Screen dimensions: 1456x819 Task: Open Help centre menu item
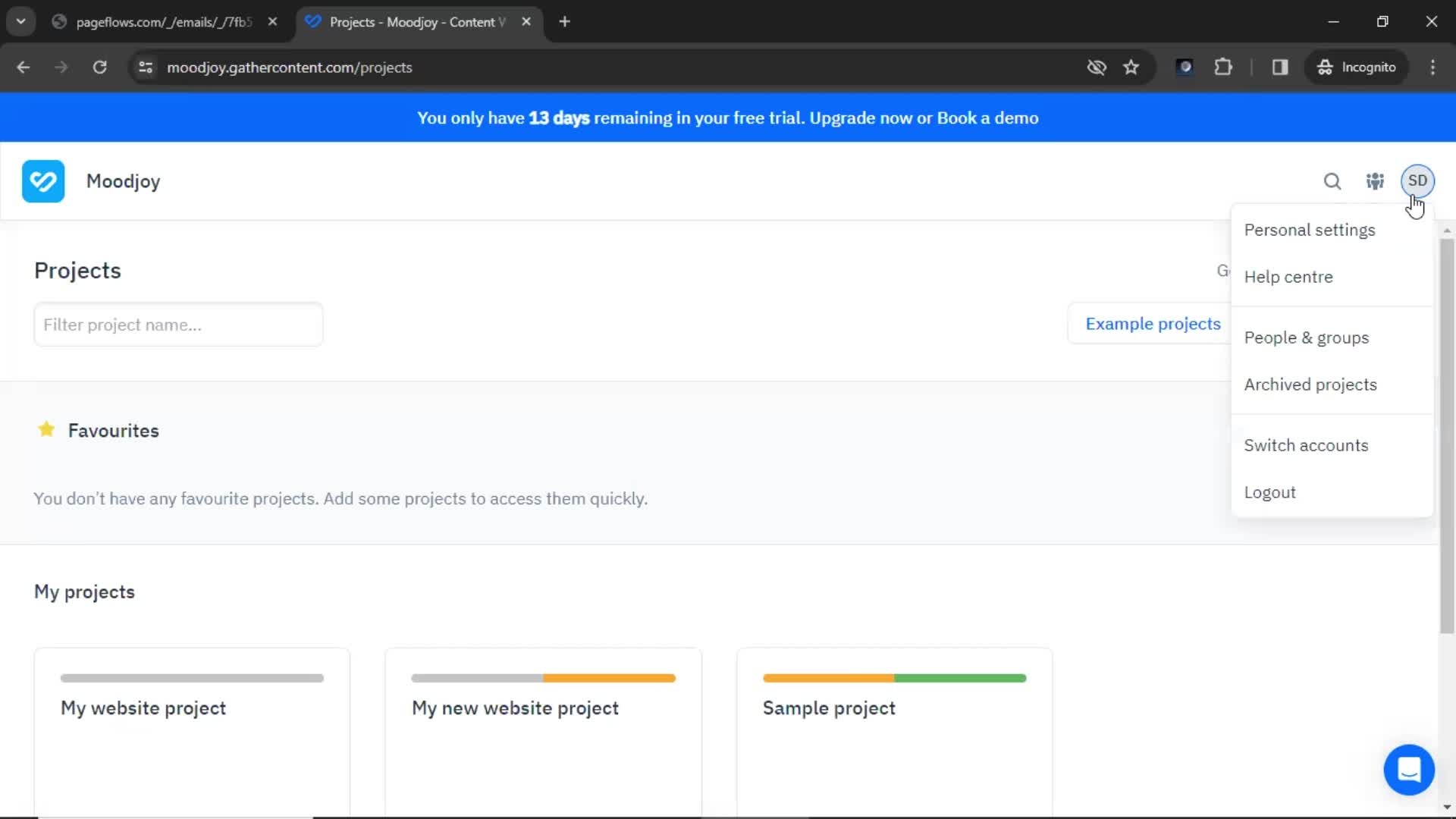[1288, 277]
